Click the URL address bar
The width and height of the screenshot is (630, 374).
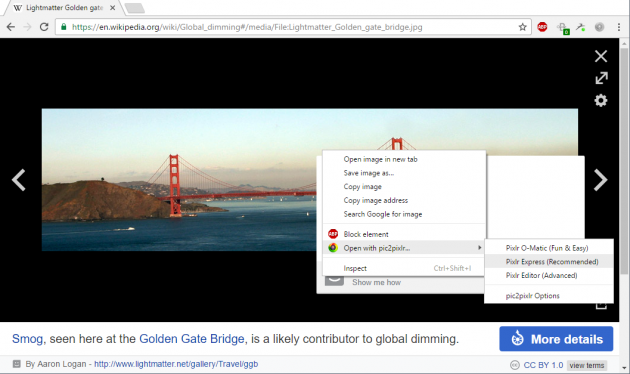coord(293,27)
